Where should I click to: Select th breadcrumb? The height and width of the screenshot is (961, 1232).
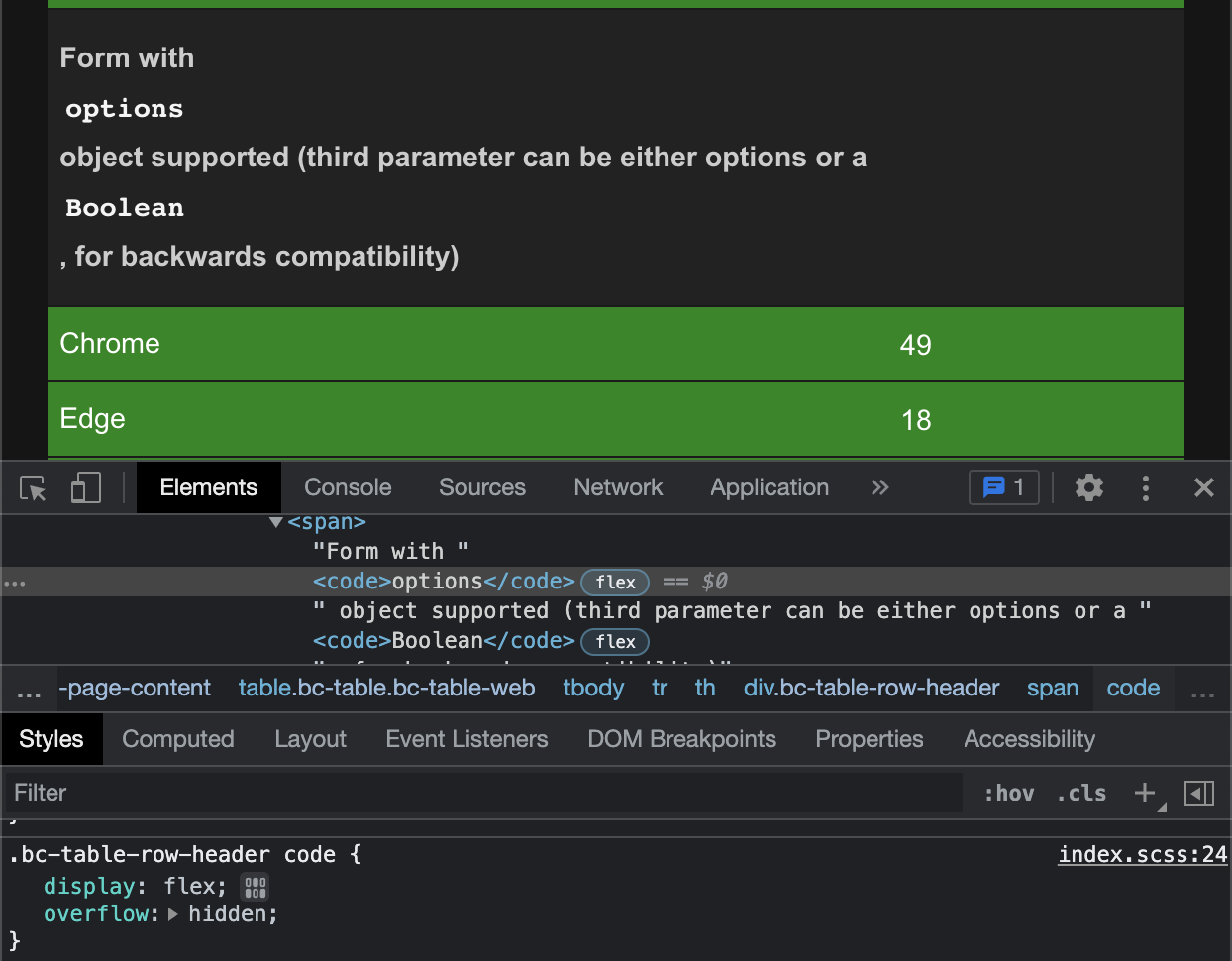[x=705, y=688]
